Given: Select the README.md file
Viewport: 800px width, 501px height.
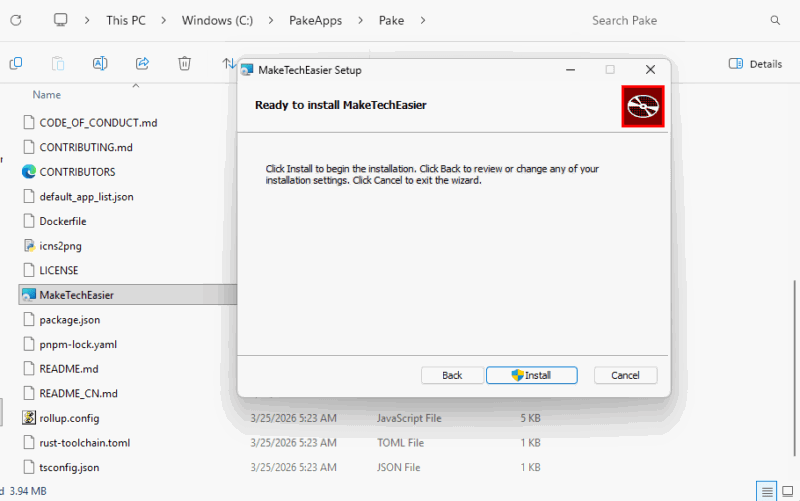Looking at the screenshot, I should click(x=69, y=369).
